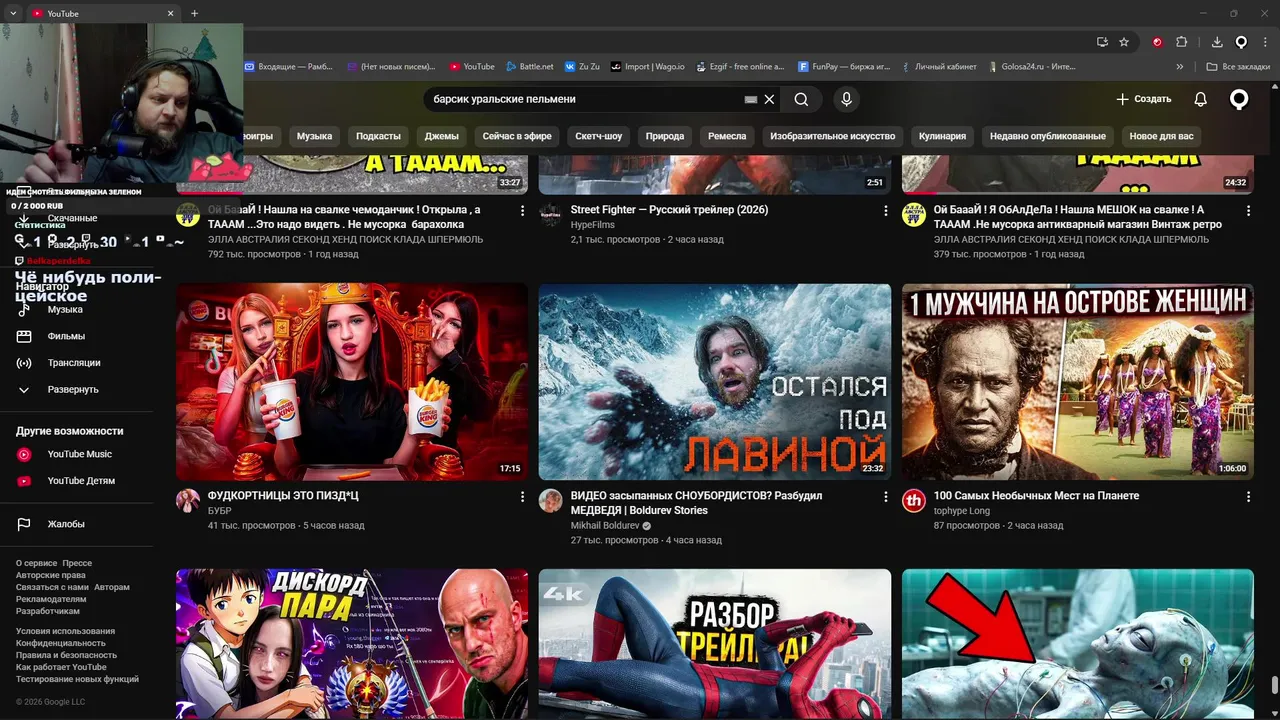1280x720 pixels.
Task: Bookmark this page with the star icon
Action: (1124, 42)
